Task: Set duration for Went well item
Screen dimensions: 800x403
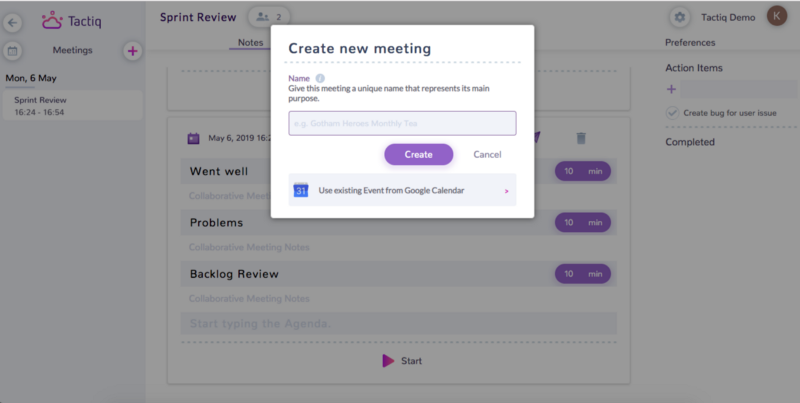Action: click(583, 171)
